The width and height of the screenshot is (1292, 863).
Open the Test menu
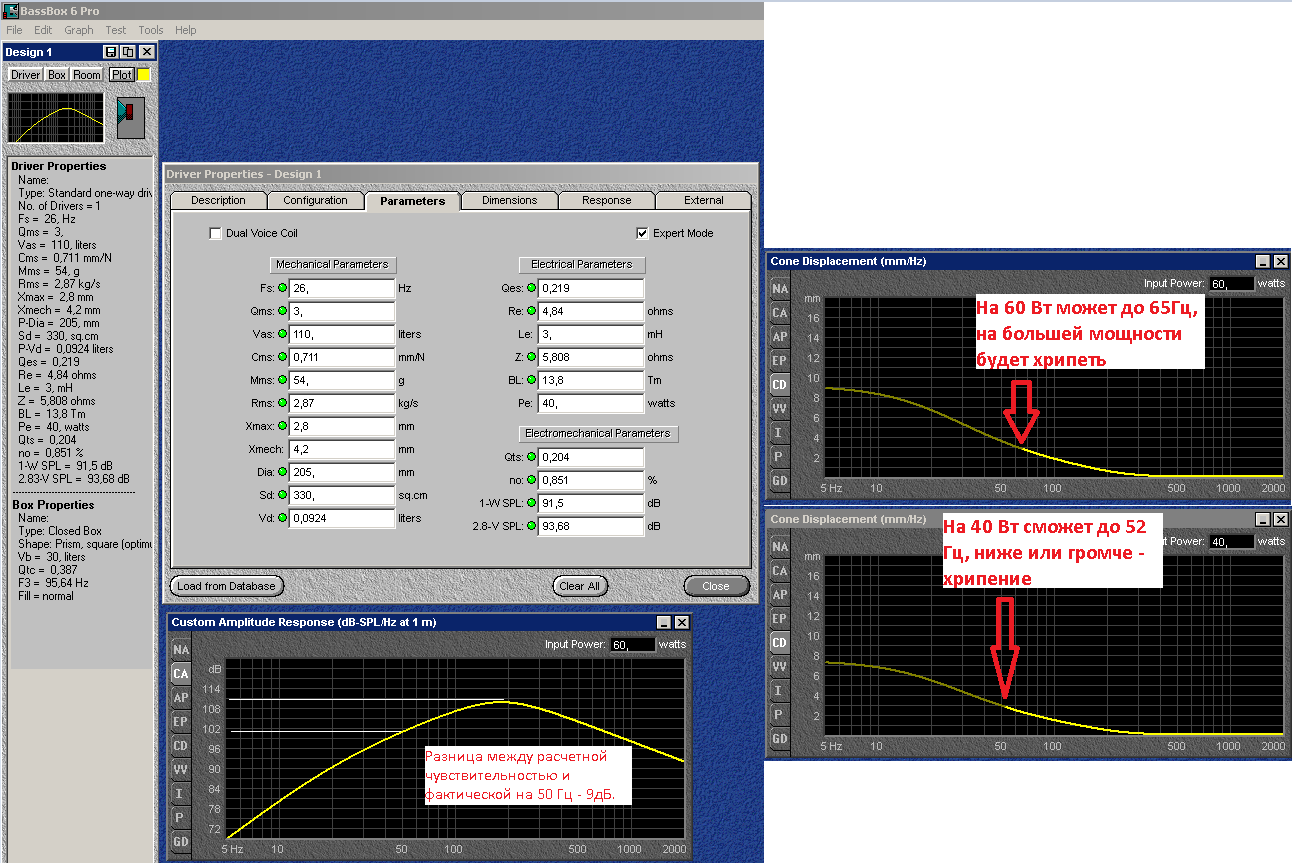point(116,30)
